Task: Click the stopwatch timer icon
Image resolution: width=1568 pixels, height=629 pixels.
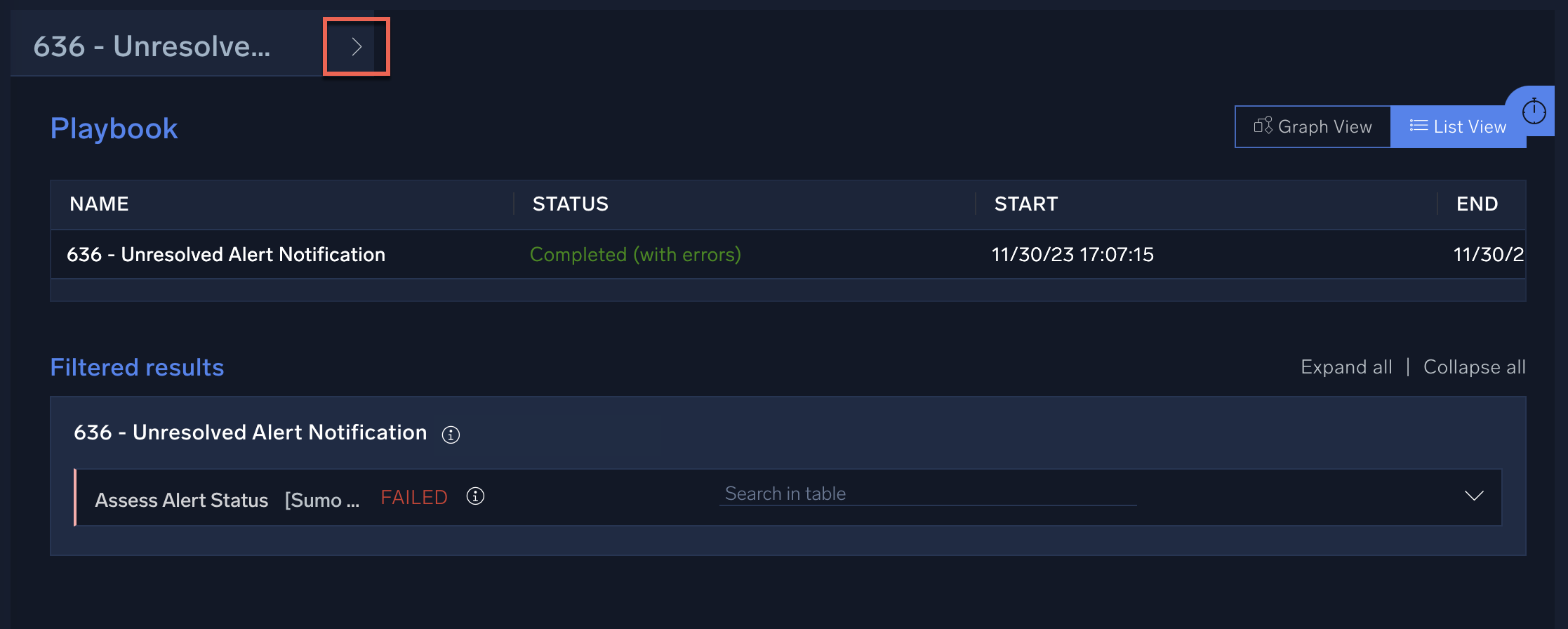Action: [1534, 111]
